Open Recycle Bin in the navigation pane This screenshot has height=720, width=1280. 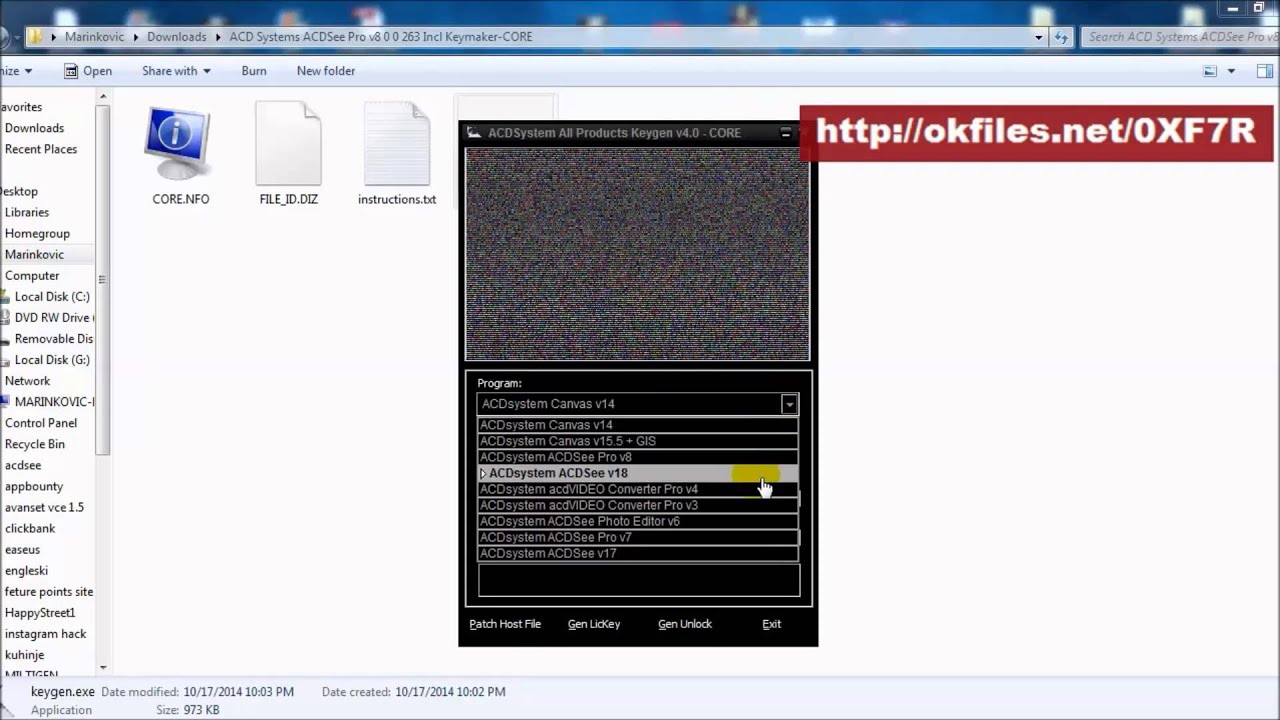pos(34,444)
